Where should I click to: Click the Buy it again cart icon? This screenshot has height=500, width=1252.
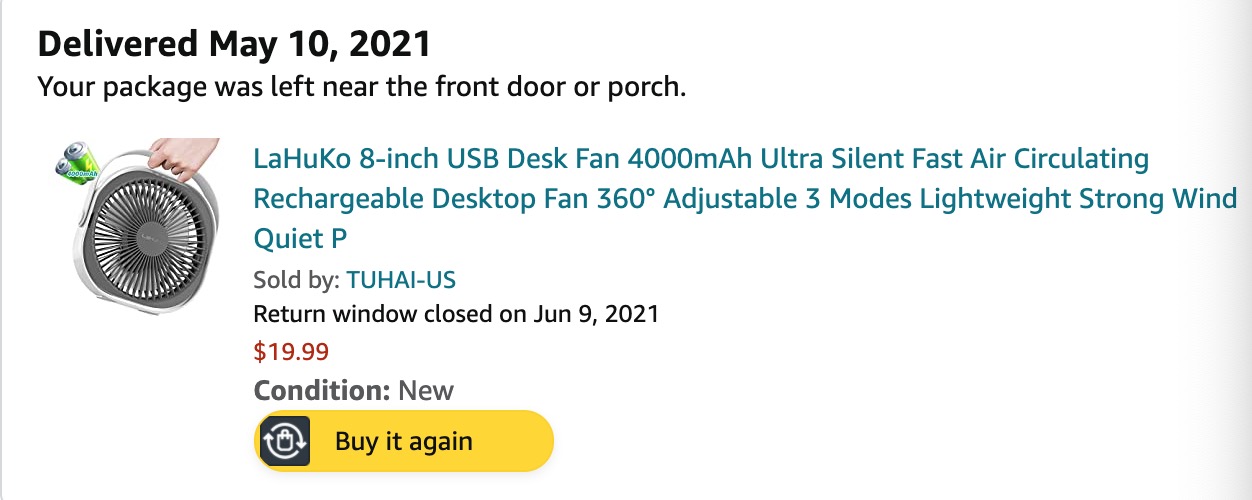[x=284, y=441]
